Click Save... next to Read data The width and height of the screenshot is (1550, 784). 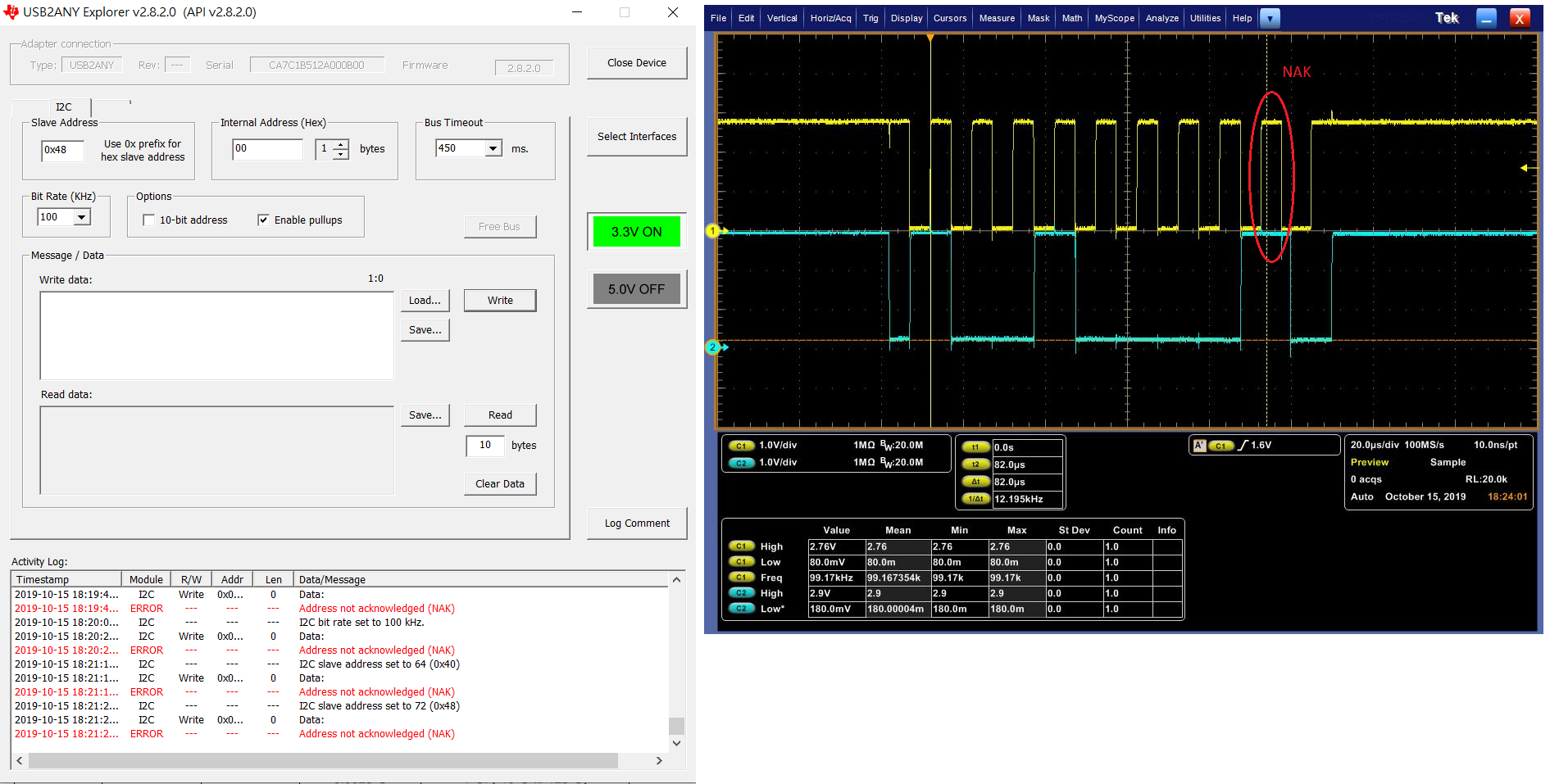425,415
